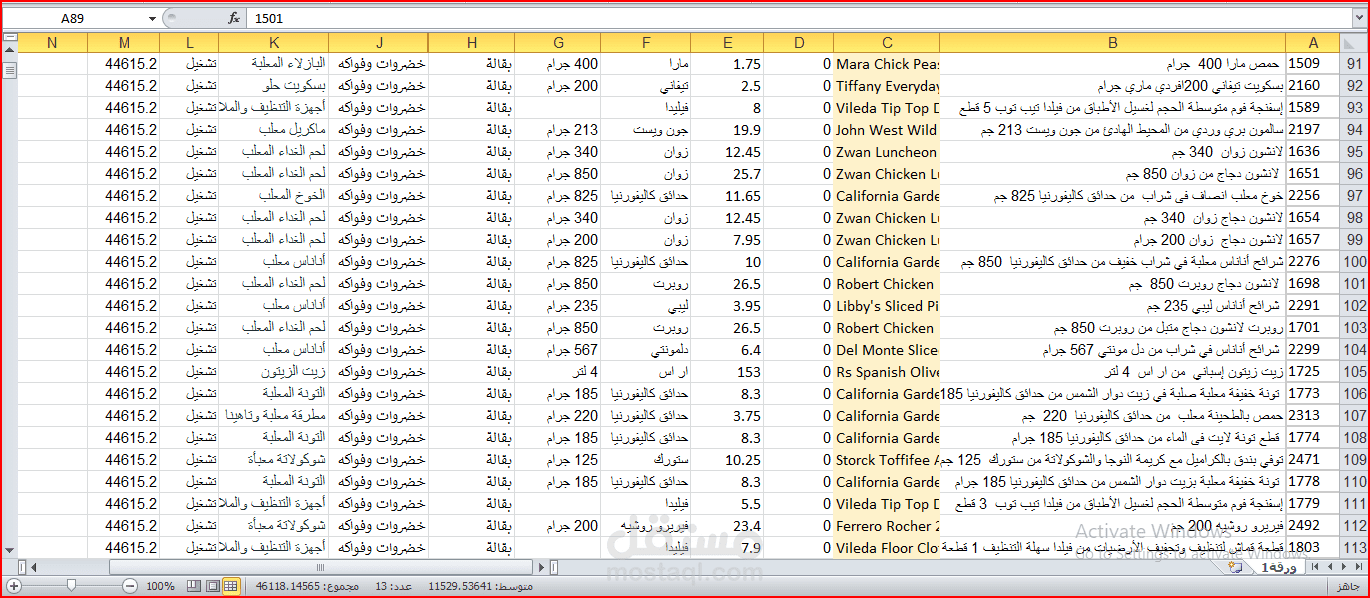Select column N header
1370x598 pixels.
click(52, 42)
